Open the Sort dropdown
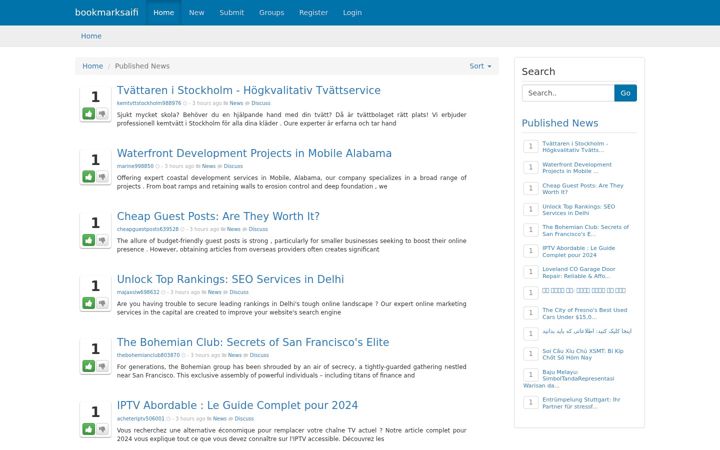Screen dimensions: 720x450 point(480,66)
